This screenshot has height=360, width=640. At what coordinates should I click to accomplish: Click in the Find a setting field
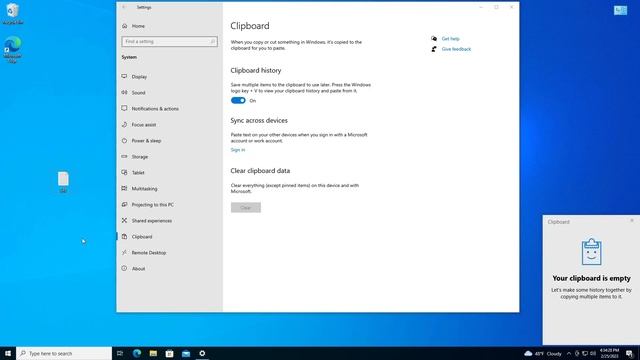tap(169, 42)
